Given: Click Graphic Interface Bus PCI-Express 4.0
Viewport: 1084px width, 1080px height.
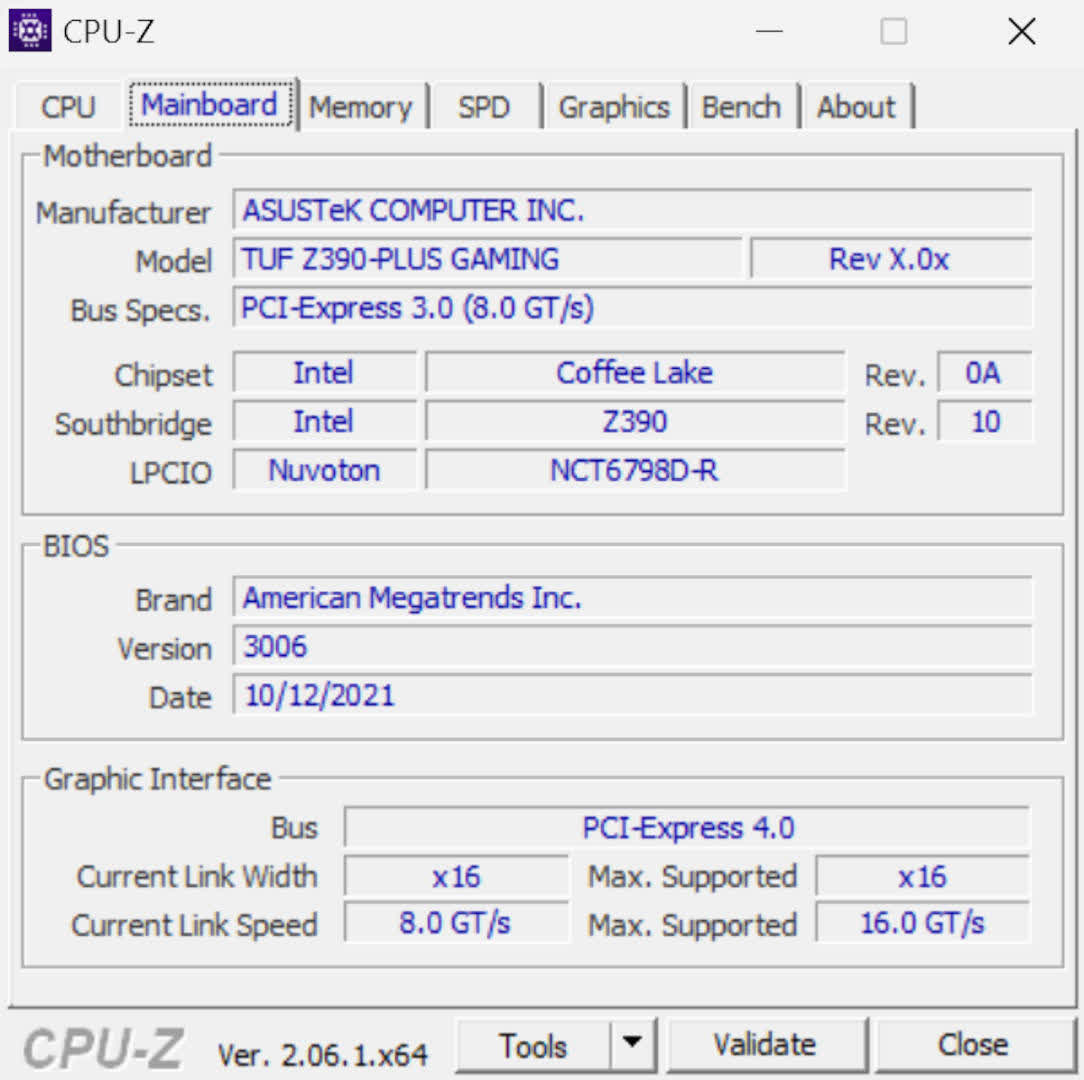Looking at the screenshot, I should click(688, 827).
